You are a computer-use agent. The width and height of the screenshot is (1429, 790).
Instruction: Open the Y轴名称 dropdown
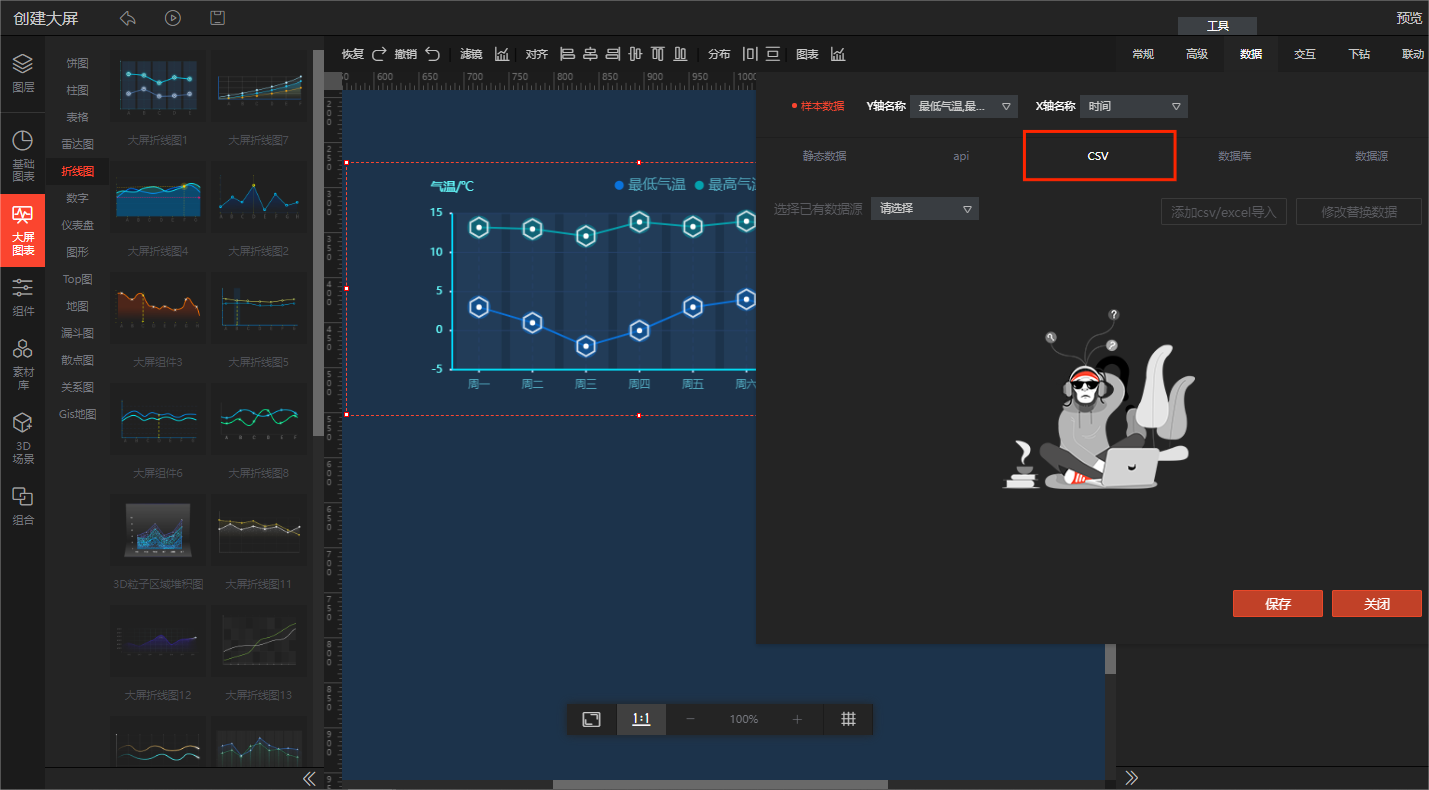(x=963, y=106)
